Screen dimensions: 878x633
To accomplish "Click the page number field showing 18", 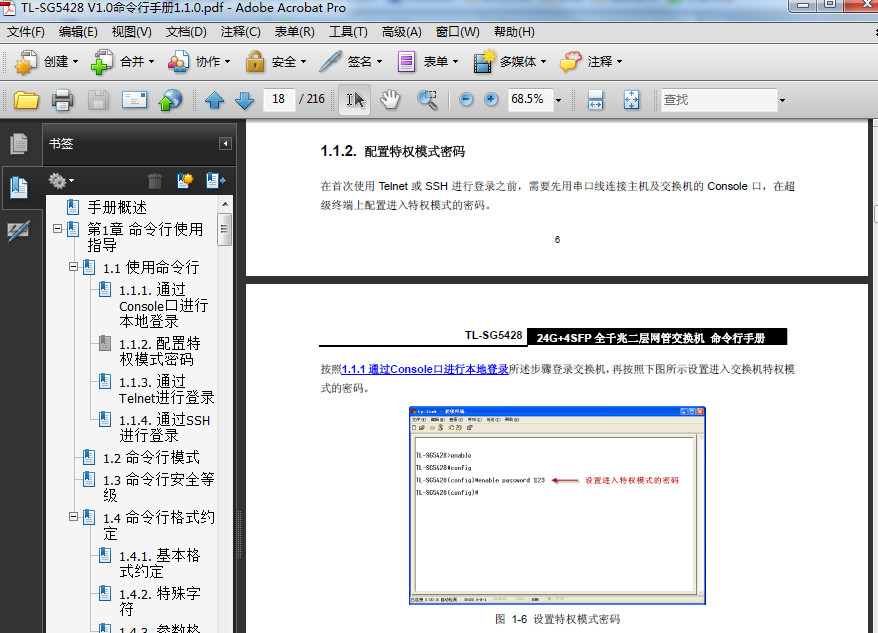I will [279, 100].
